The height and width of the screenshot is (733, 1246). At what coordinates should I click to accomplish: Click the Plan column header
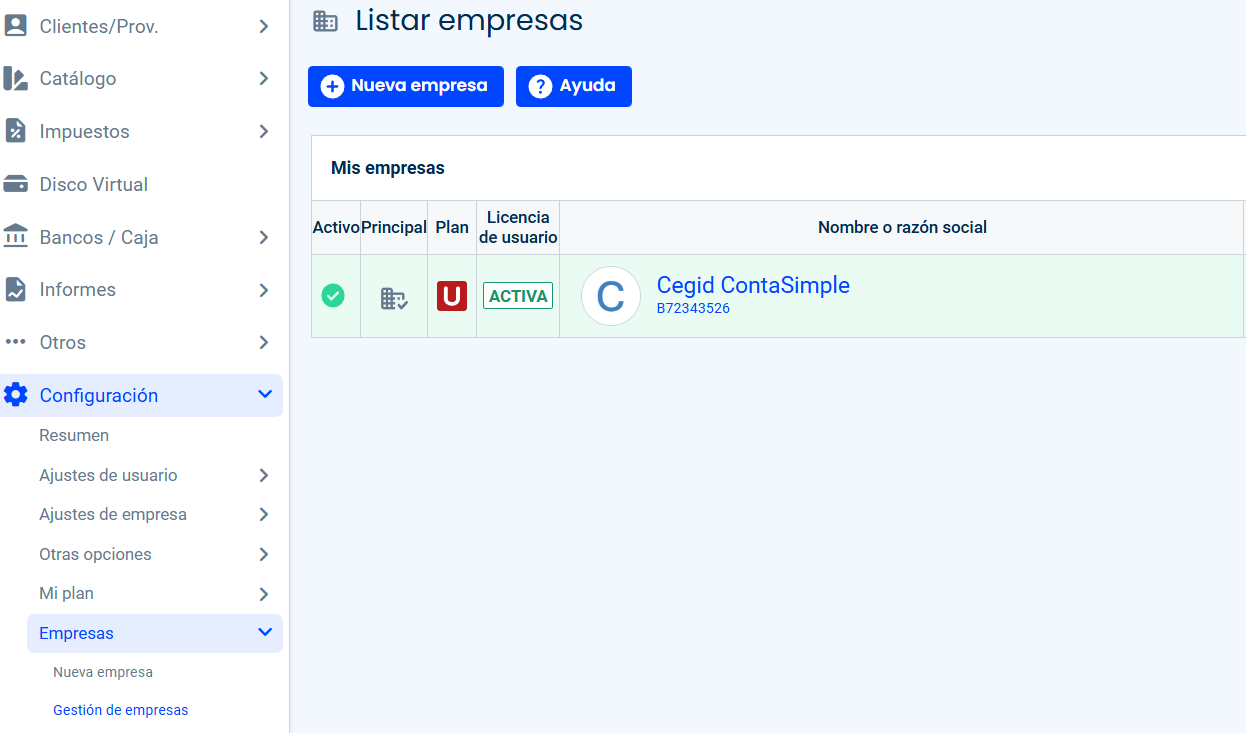coord(452,227)
